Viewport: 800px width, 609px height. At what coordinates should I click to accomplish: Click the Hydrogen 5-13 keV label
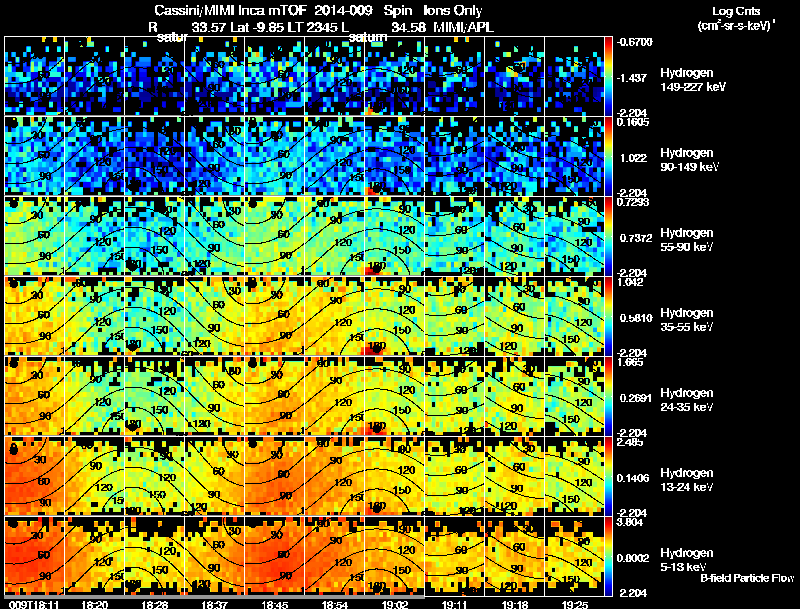tap(687, 560)
